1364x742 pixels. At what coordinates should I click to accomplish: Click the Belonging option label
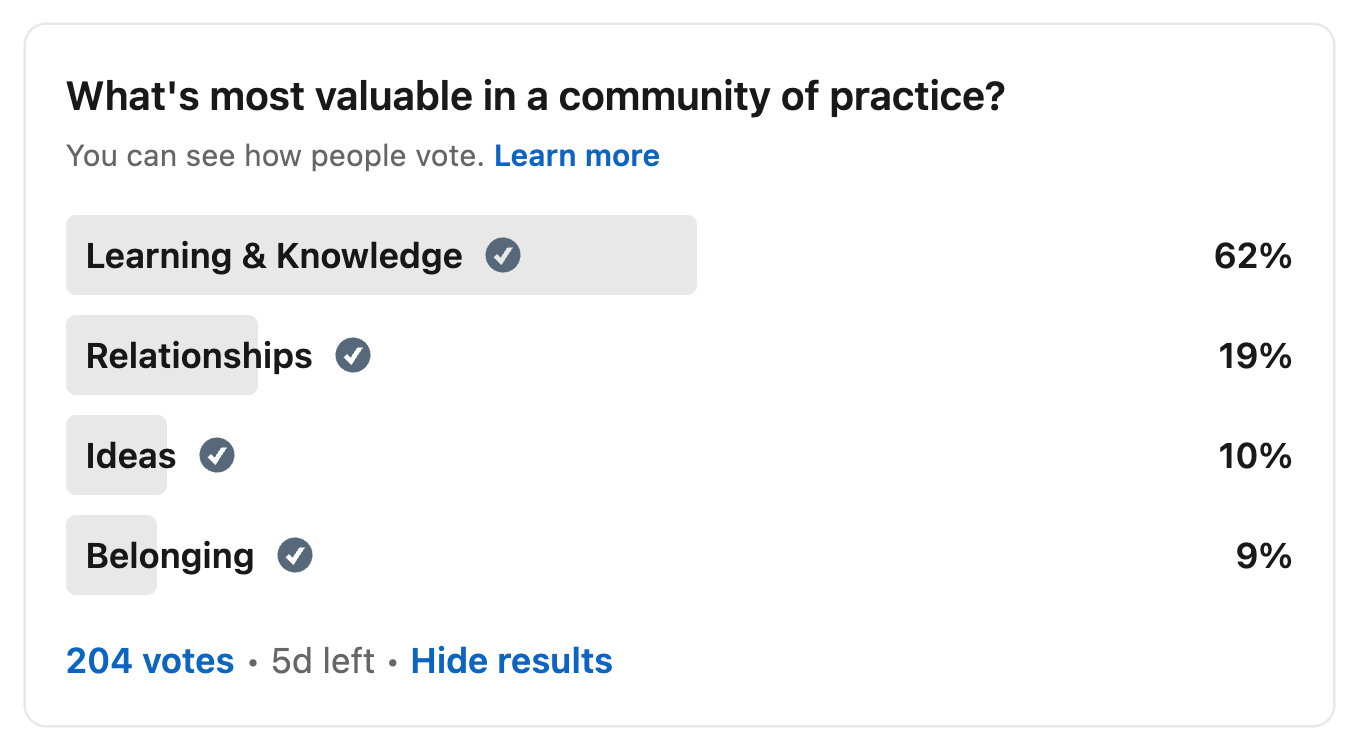170,556
